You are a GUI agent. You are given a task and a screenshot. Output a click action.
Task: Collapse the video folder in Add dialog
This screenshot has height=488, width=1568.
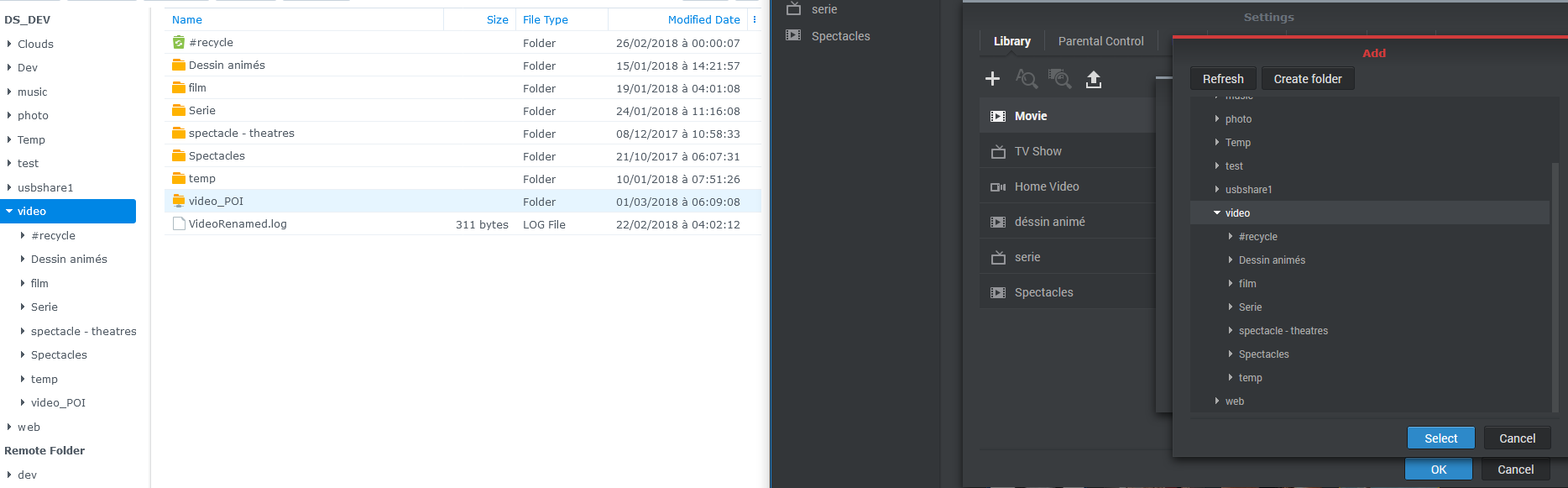[1217, 213]
